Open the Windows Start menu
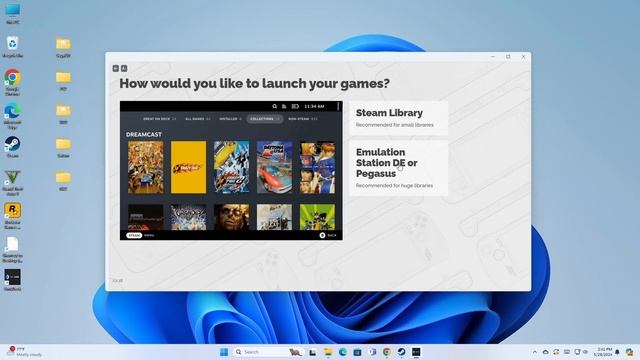Viewport: 640px width, 360px height. (x=224, y=352)
